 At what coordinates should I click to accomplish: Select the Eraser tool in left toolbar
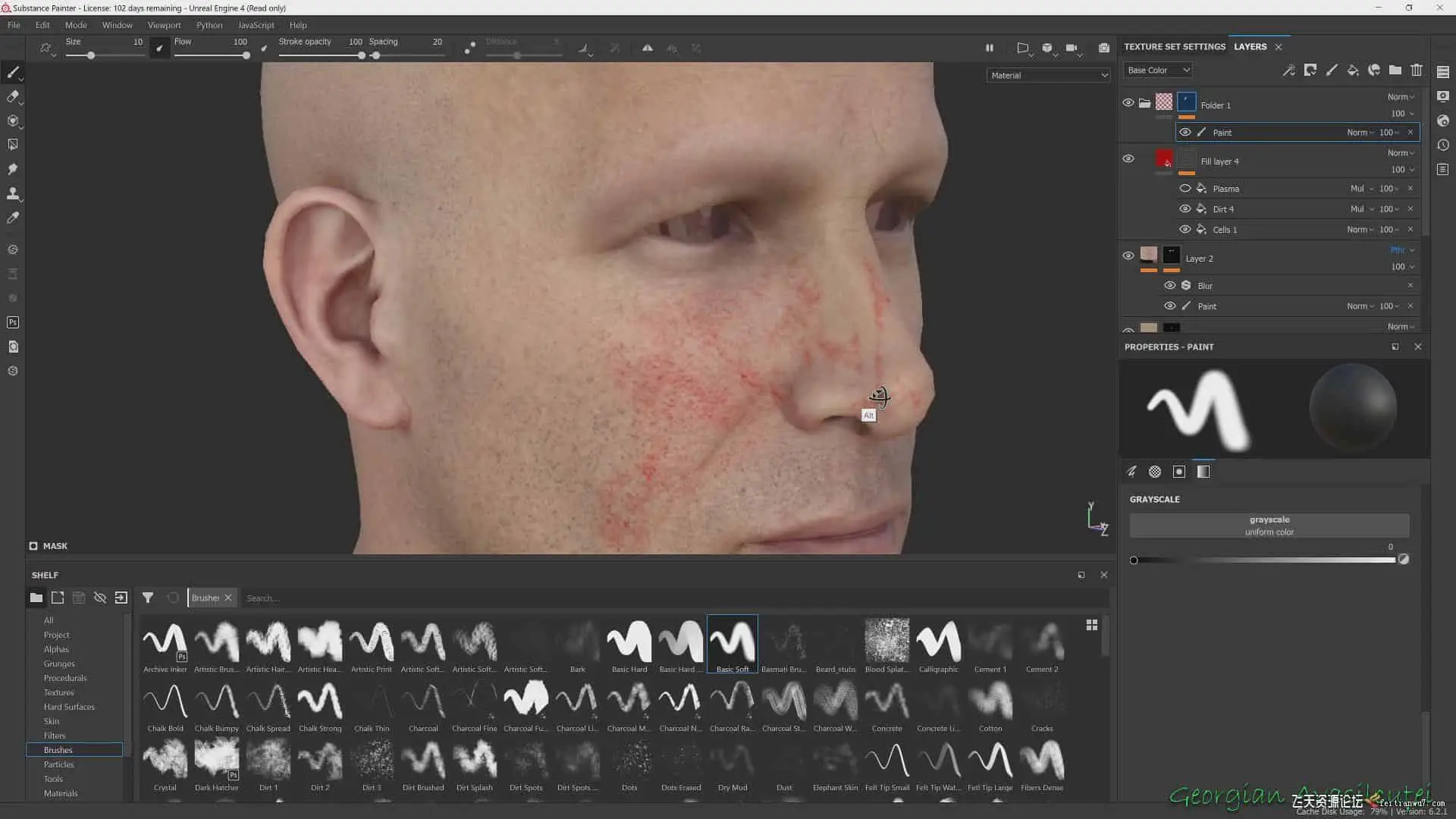(13, 96)
